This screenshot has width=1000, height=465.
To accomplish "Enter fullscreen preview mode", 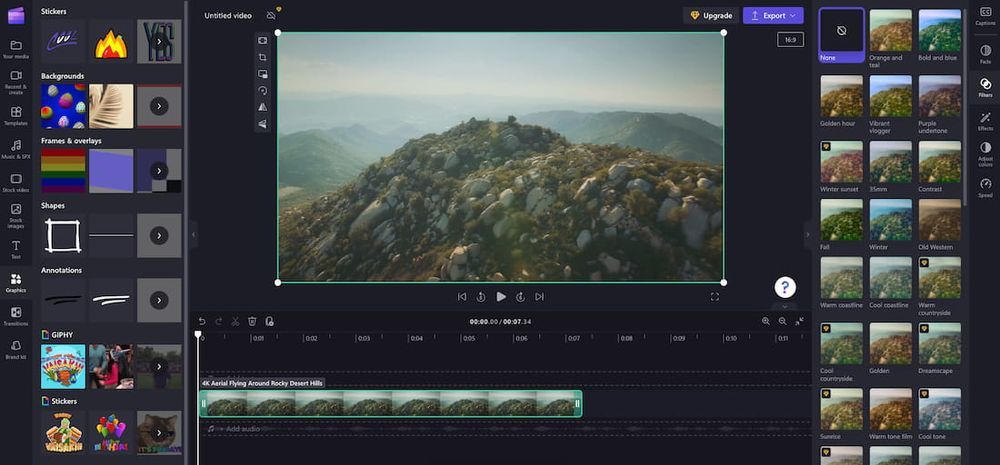I will click(x=715, y=297).
